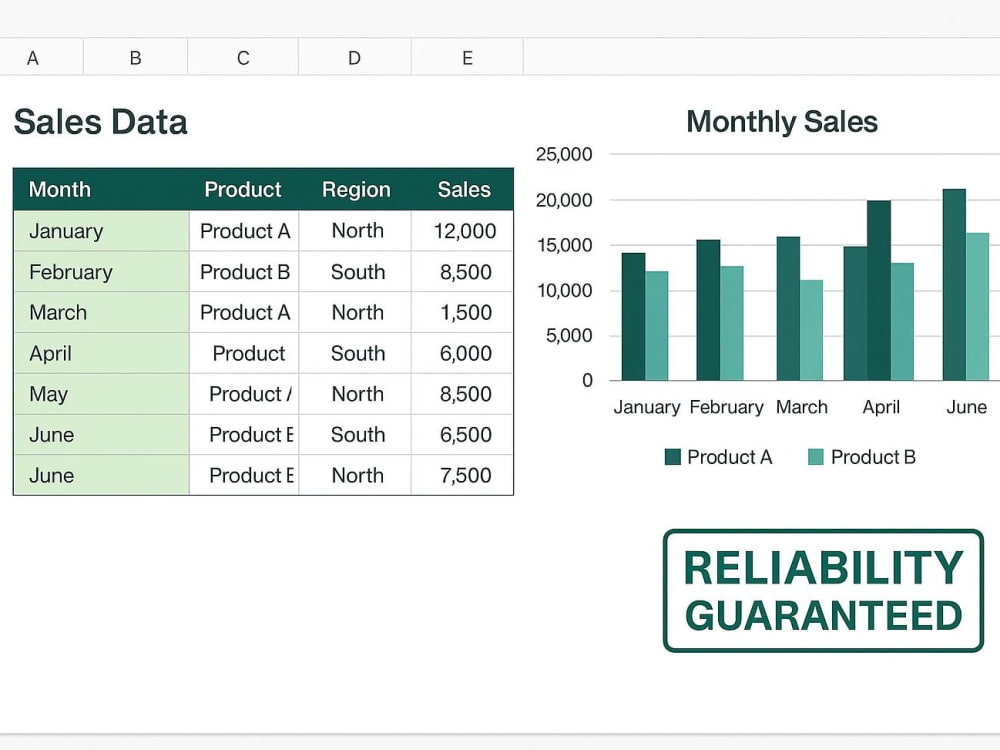Viewport: 1000px width, 750px height.
Task: Click the Monthly Sales chart title
Action: pos(782,121)
